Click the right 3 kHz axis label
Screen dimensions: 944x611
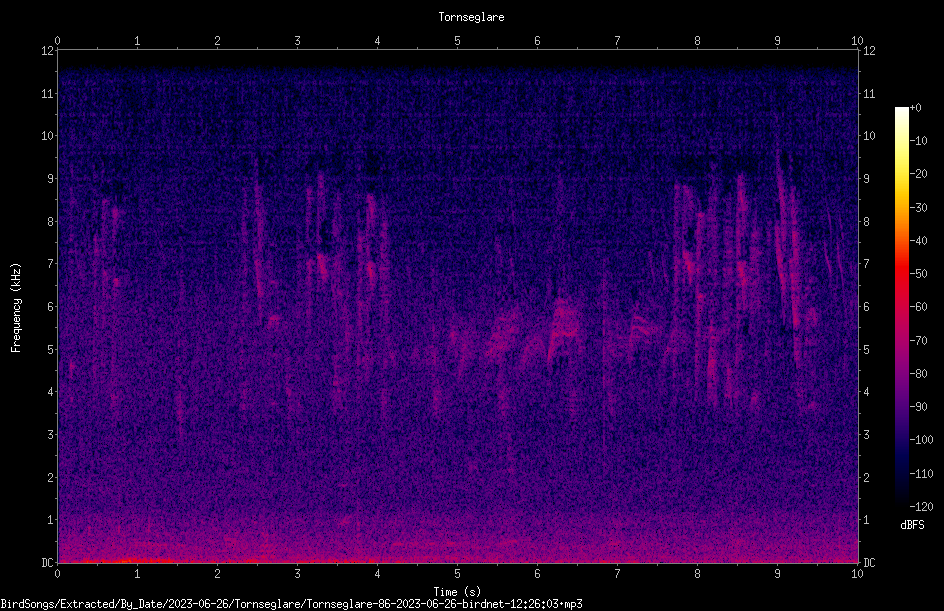click(866, 435)
